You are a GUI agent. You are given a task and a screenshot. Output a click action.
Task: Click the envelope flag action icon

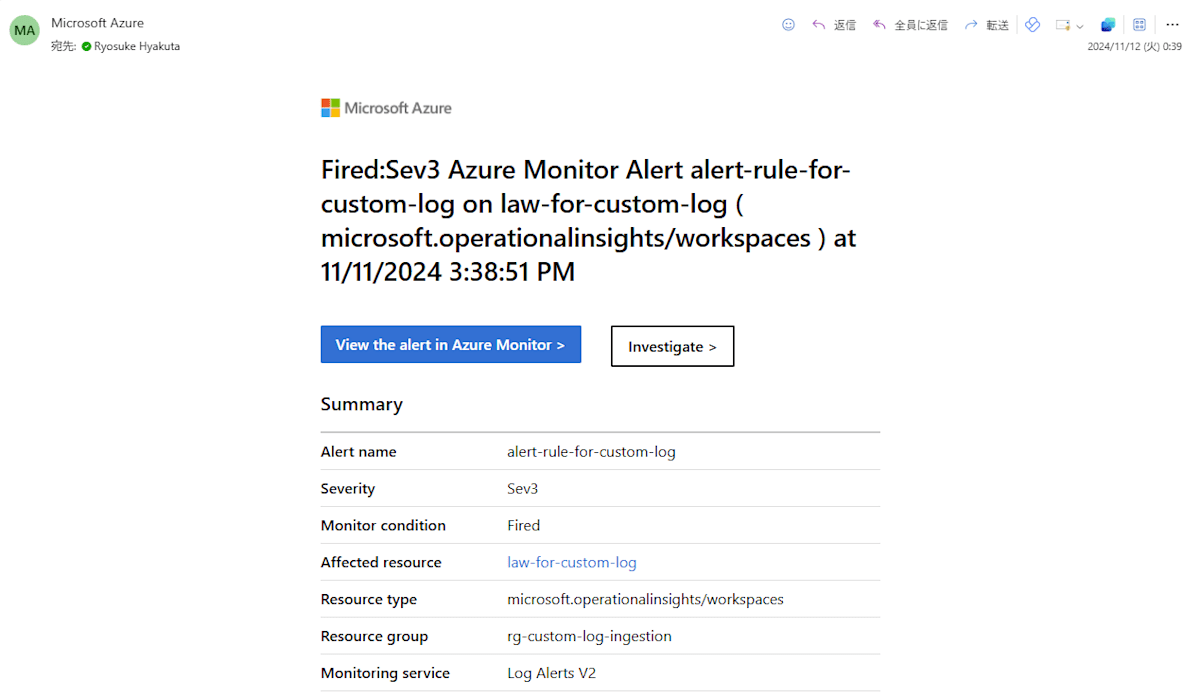point(1063,25)
